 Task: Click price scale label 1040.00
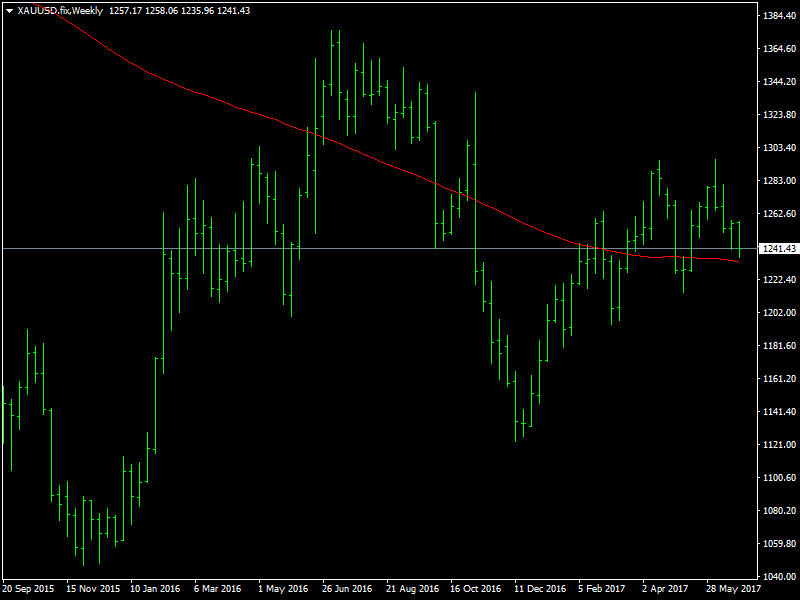point(779,577)
